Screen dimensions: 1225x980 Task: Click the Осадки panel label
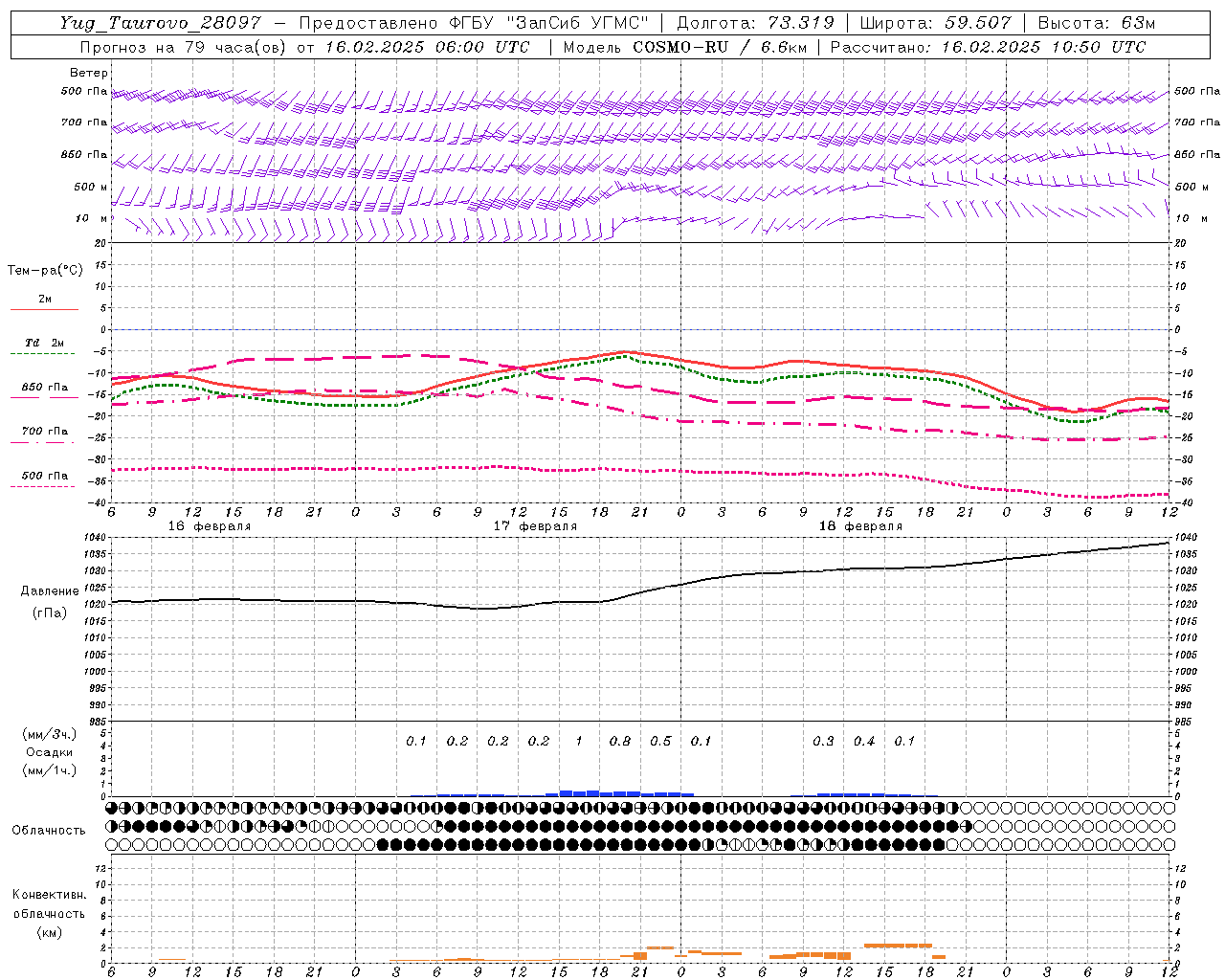click(x=50, y=752)
